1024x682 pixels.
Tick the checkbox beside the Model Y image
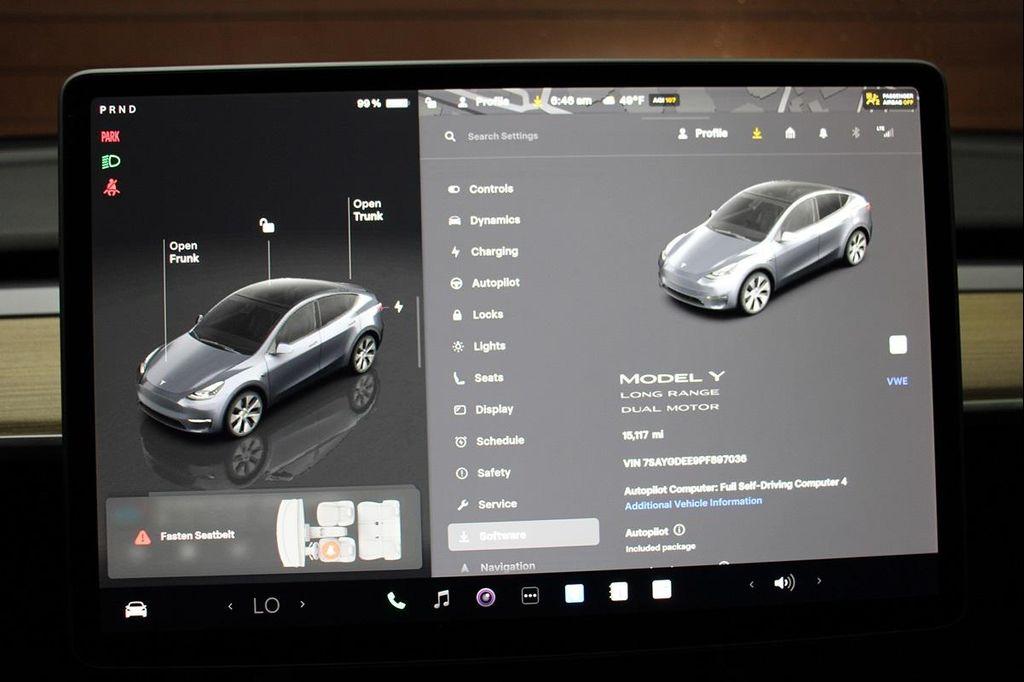(x=895, y=343)
